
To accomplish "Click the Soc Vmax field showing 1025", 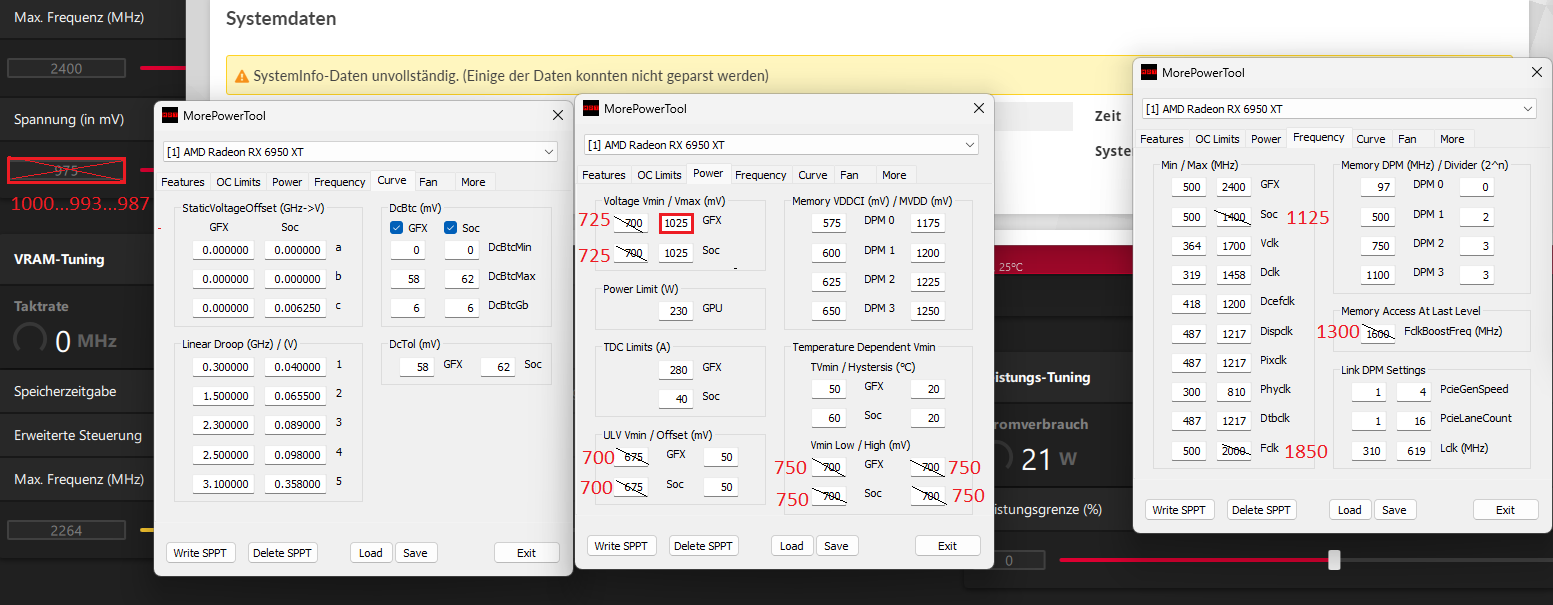I will click(677, 253).
